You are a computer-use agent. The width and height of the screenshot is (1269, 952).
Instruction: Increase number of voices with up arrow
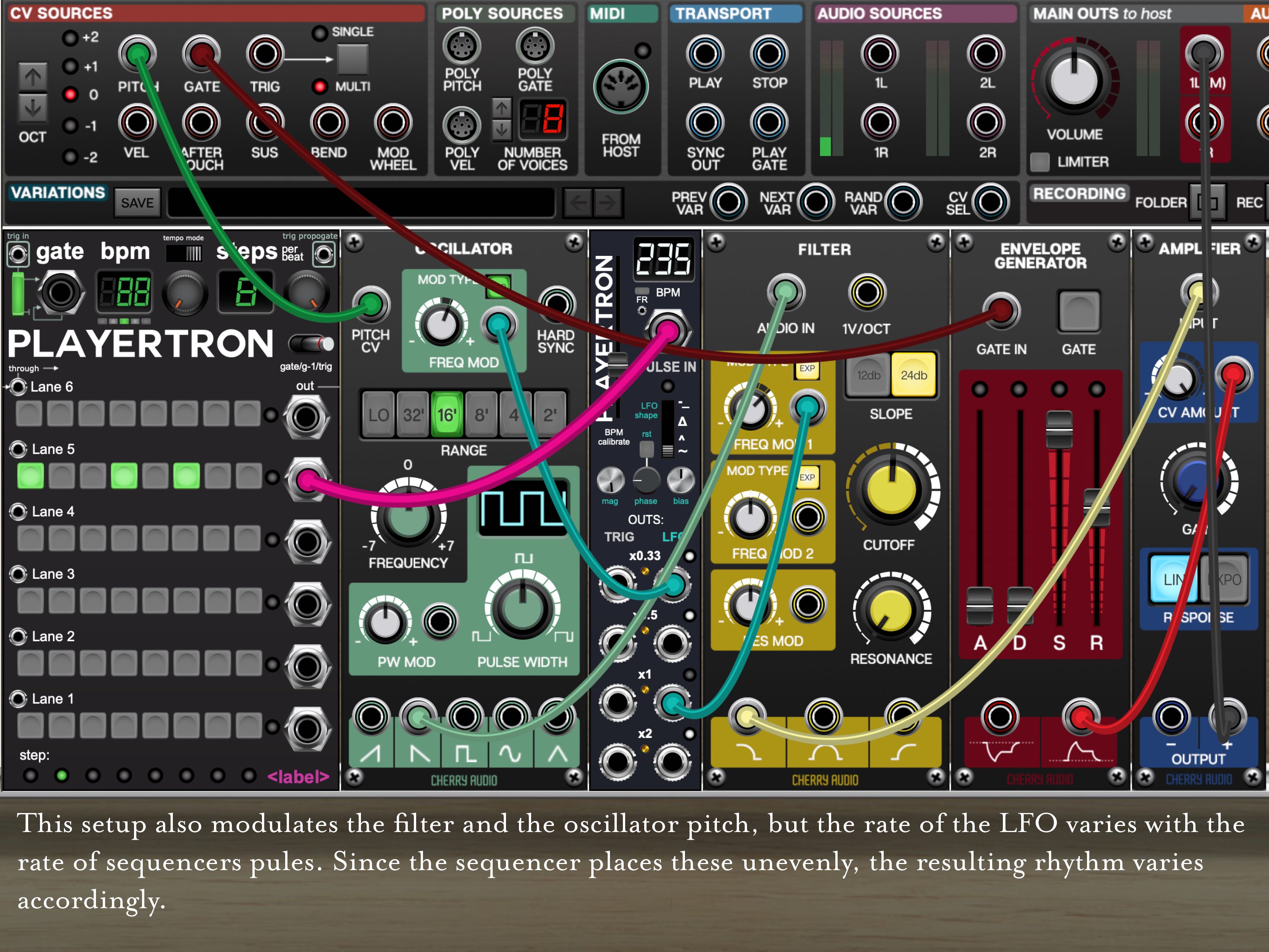click(x=501, y=108)
